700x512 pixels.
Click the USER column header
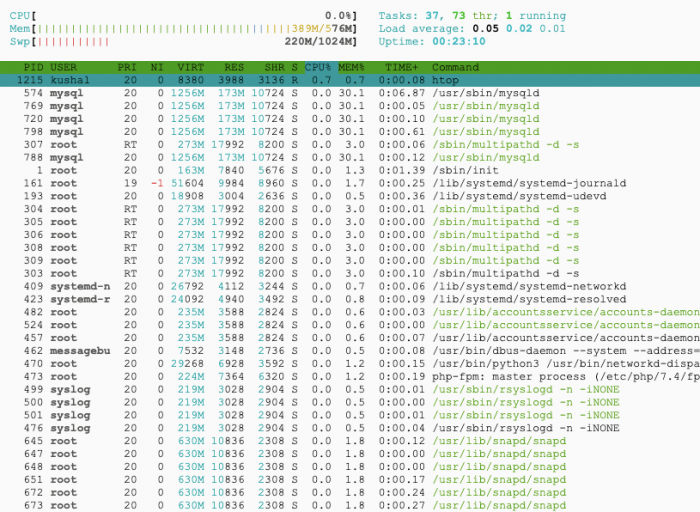64,66
